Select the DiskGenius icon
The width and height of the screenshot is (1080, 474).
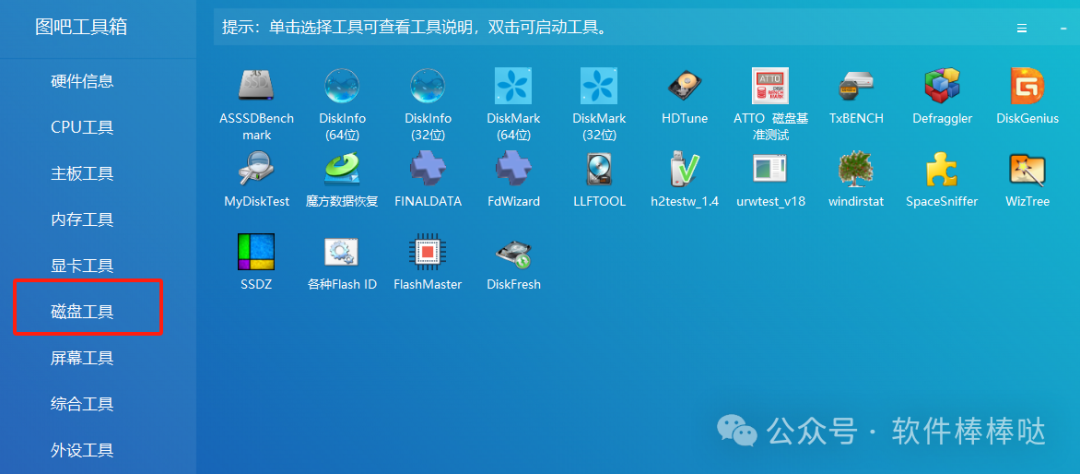pos(1027,86)
